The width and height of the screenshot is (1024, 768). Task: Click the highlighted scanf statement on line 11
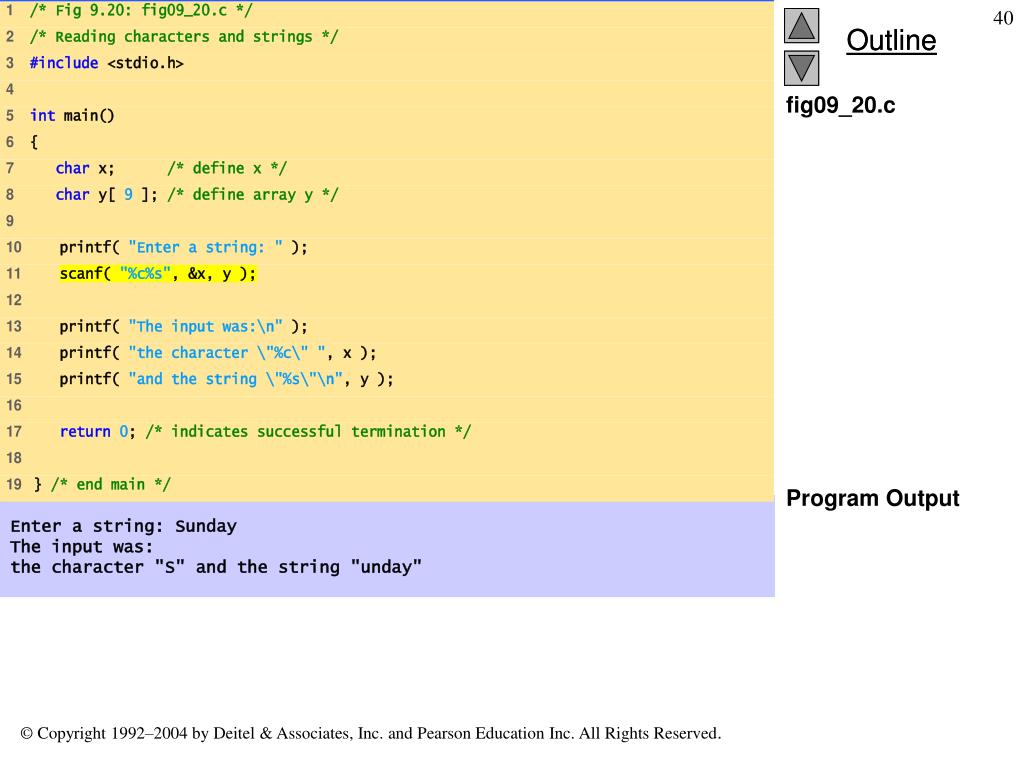pos(157,274)
